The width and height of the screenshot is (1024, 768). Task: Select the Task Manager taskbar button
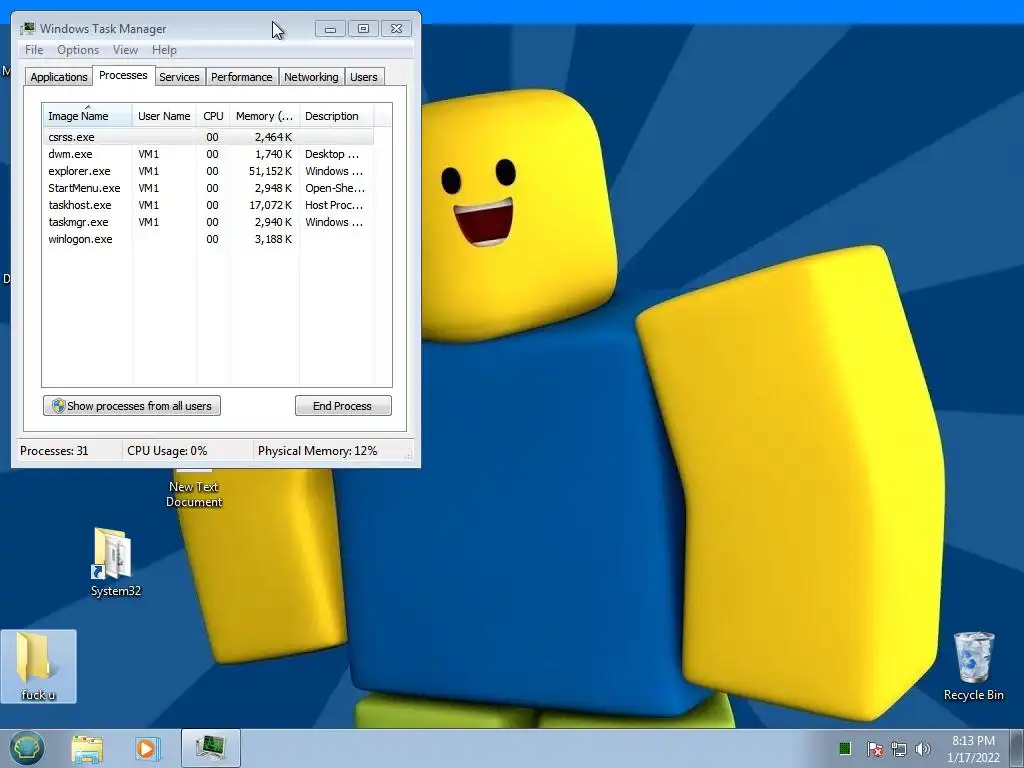[211, 748]
